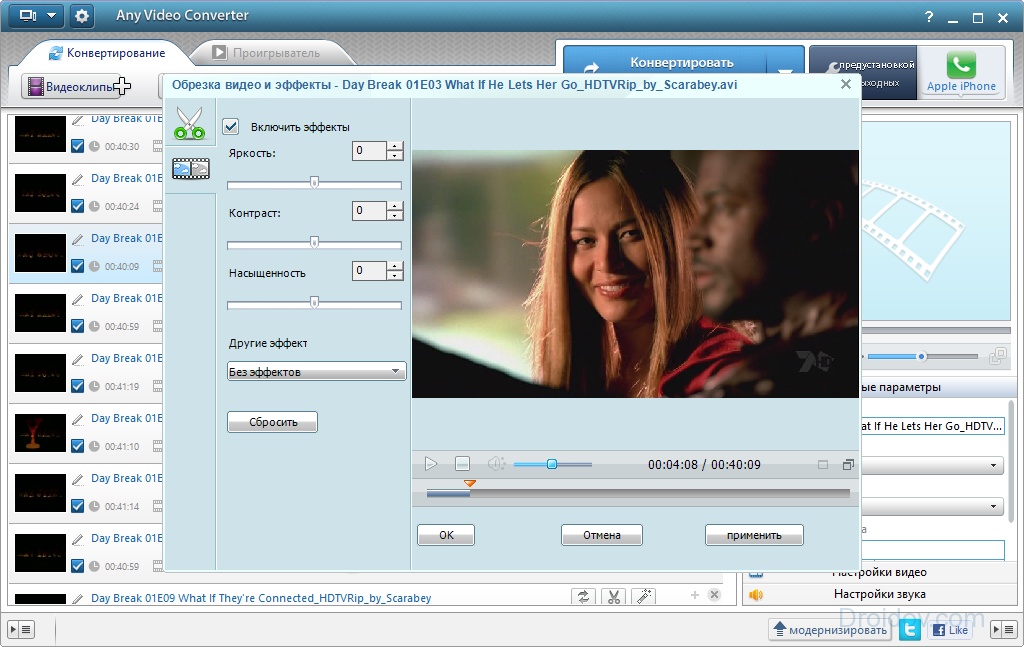Select the Конвертирование tab
Viewport: 1024px width, 647px height.
107,53
